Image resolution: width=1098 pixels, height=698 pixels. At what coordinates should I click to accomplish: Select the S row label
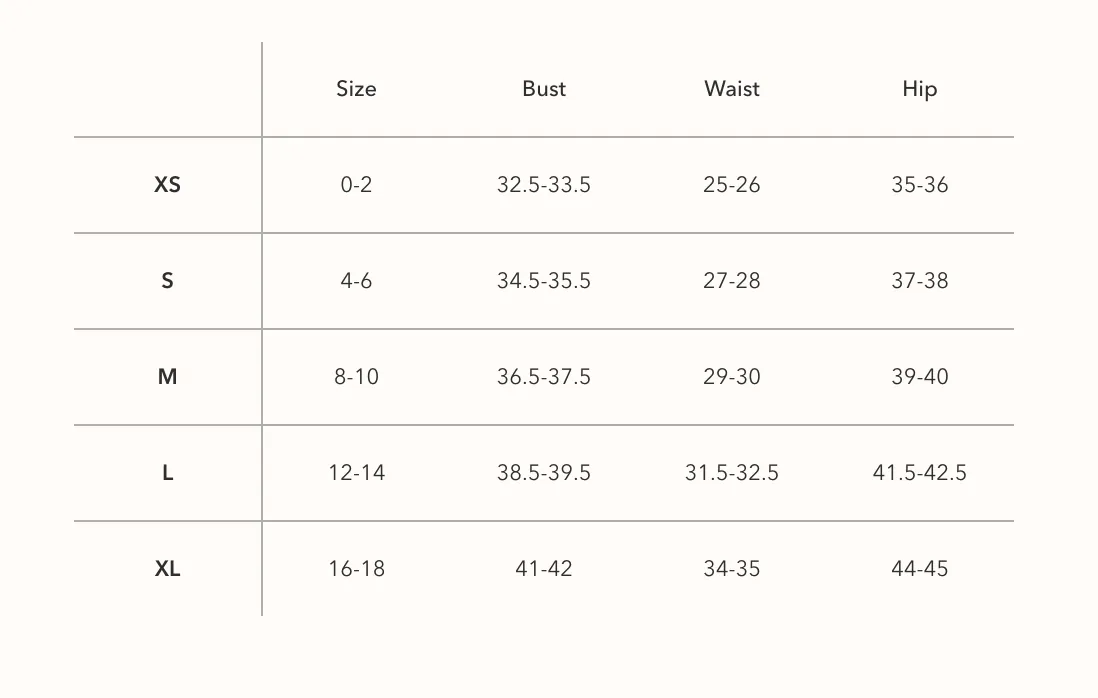point(167,281)
